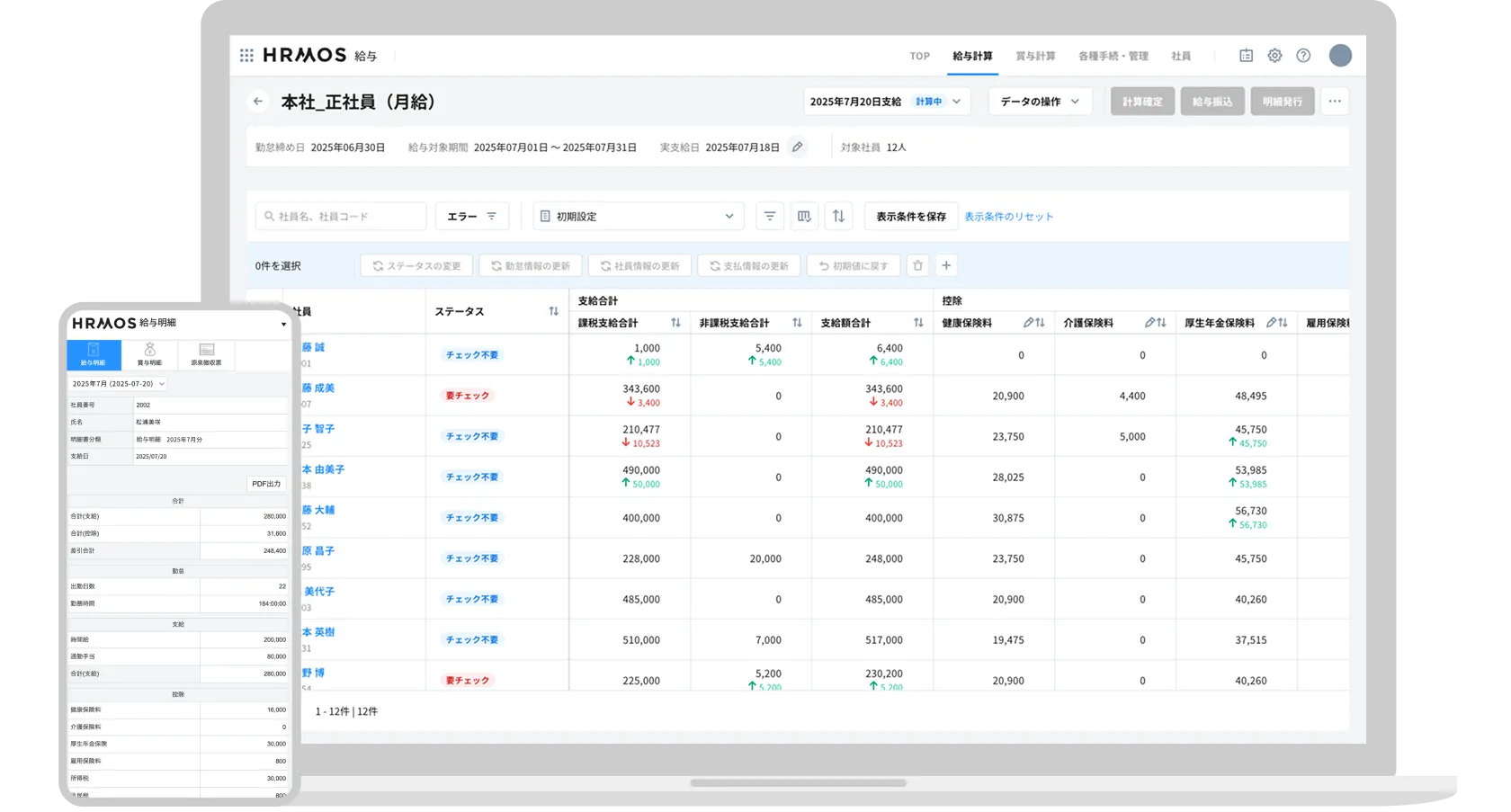Image resolution: width=1511 pixels, height=812 pixels.
Task: Toggle sorting on the ステータス column
Action: (x=552, y=311)
